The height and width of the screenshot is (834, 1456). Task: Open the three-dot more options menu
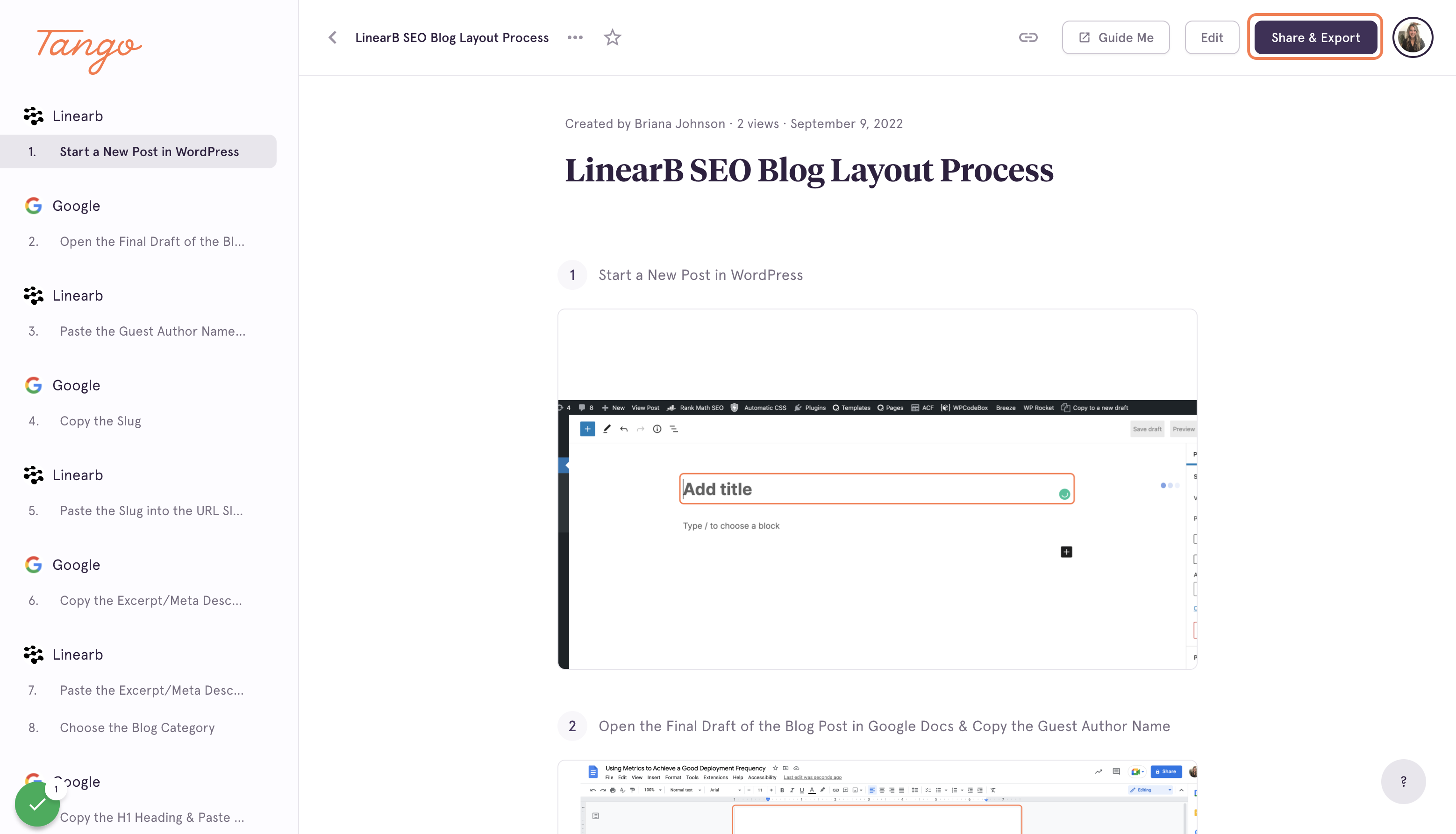point(575,38)
